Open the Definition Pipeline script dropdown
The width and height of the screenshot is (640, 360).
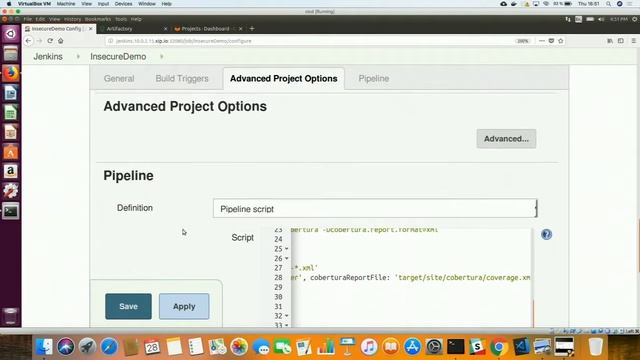coord(375,209)
